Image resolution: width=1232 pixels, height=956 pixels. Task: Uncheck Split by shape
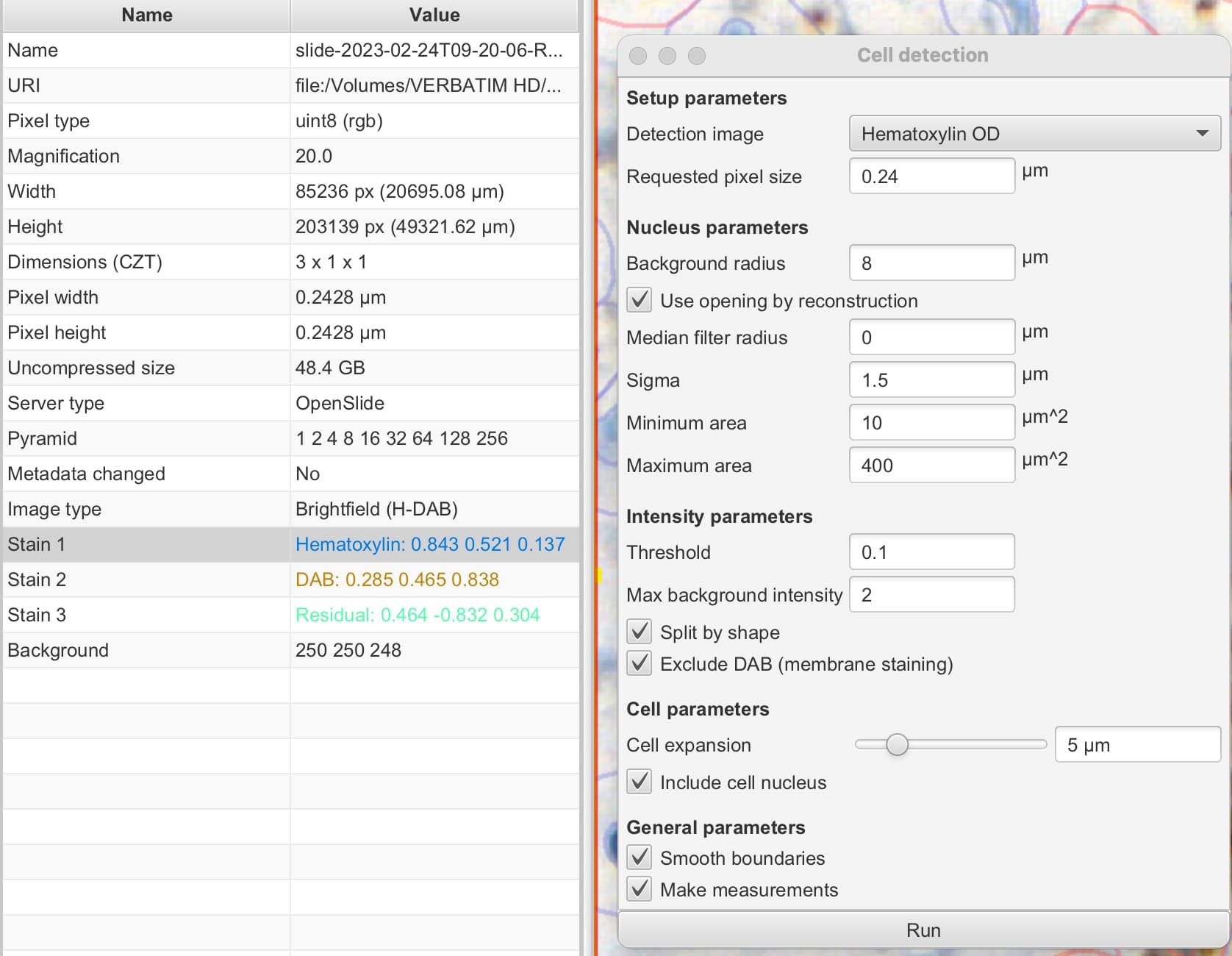pyautogui.click(x=639, y=631)
